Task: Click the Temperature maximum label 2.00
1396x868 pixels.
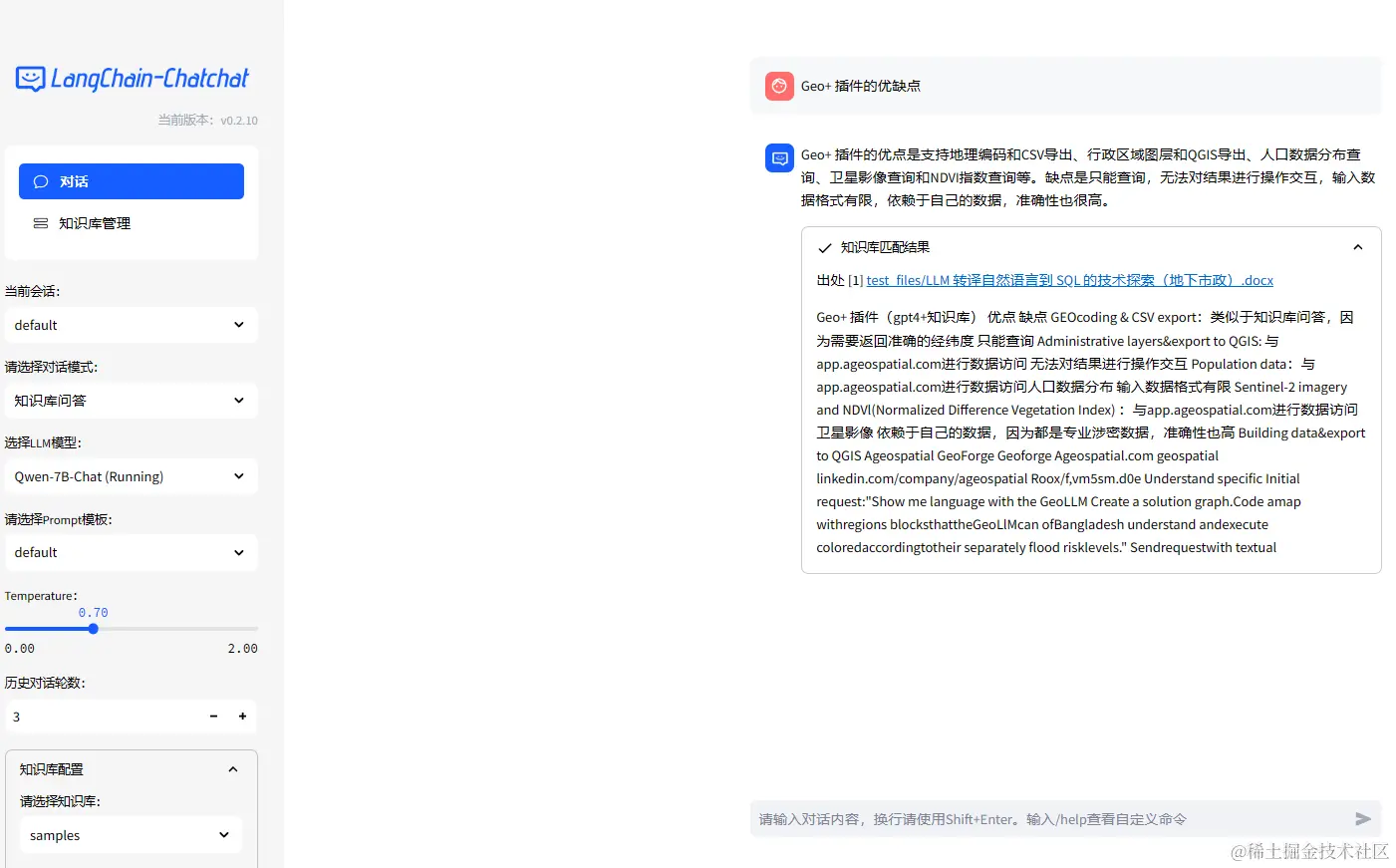Action: (242, 649)
